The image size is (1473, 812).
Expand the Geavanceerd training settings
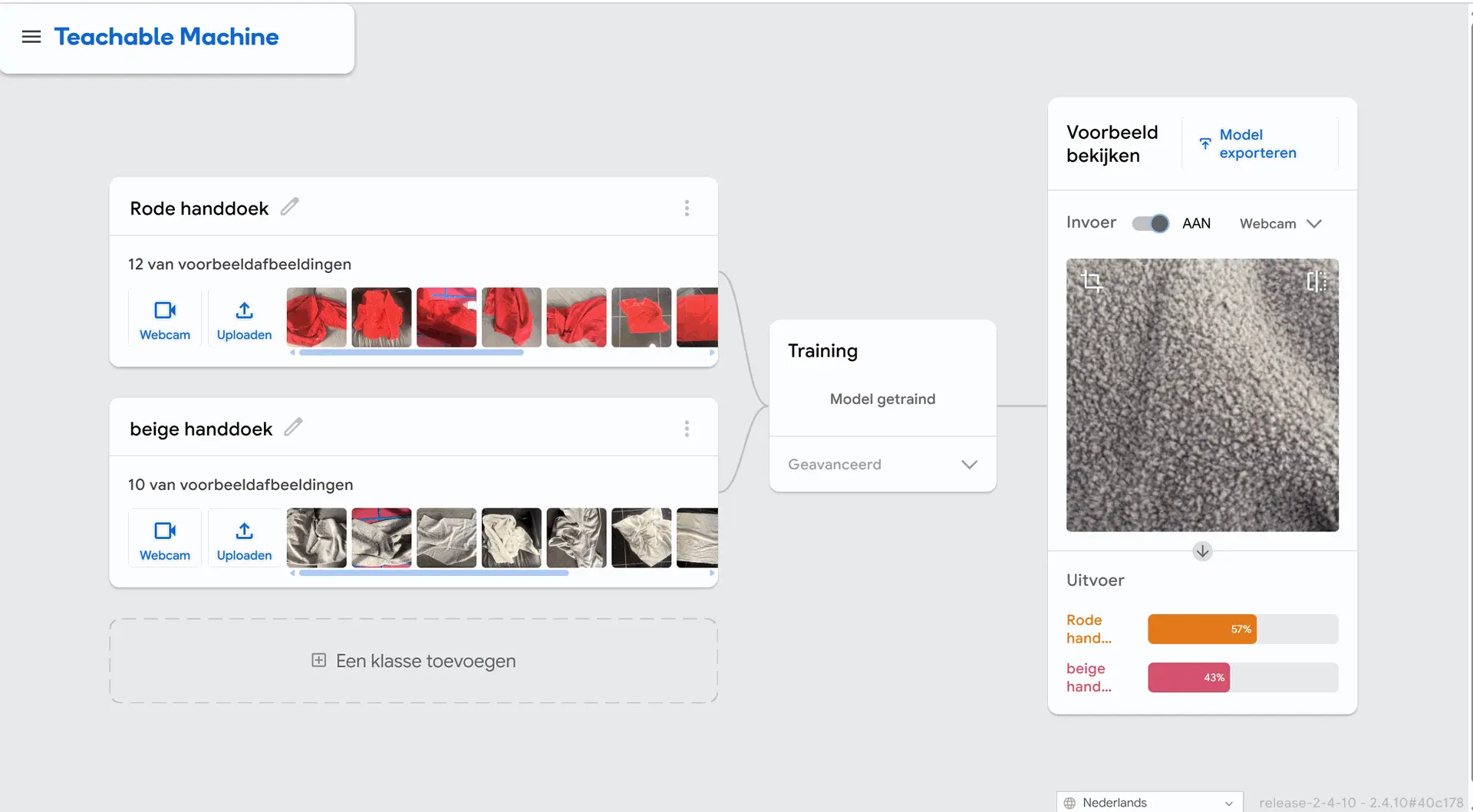[882, 465]
